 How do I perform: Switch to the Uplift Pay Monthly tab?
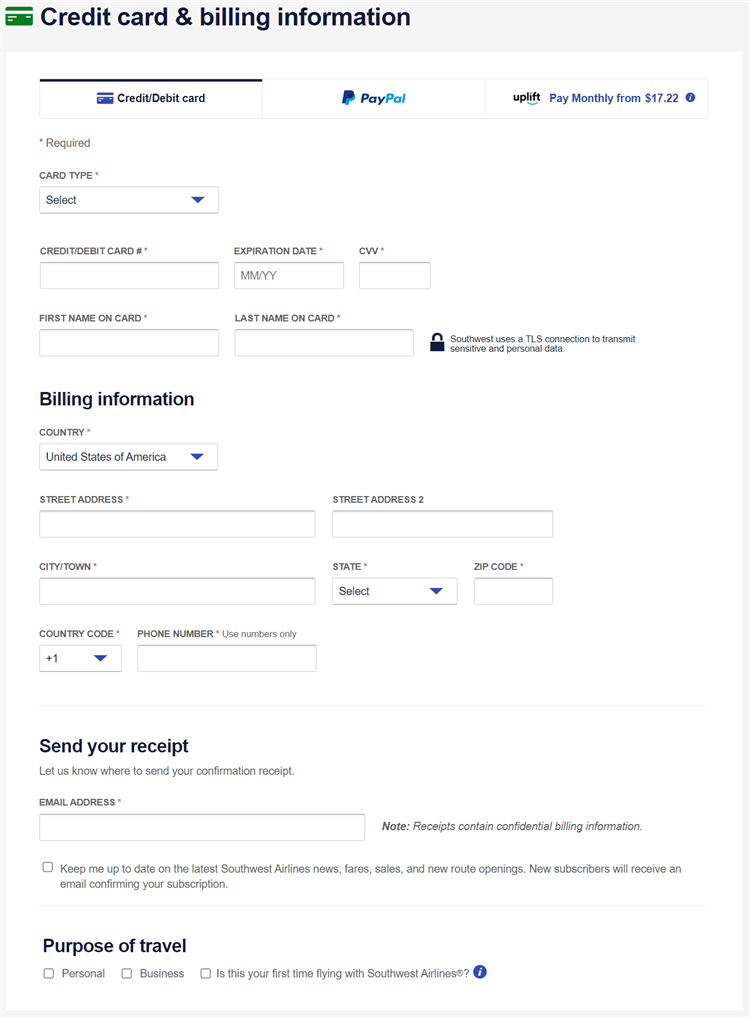(x=597, y=98)
